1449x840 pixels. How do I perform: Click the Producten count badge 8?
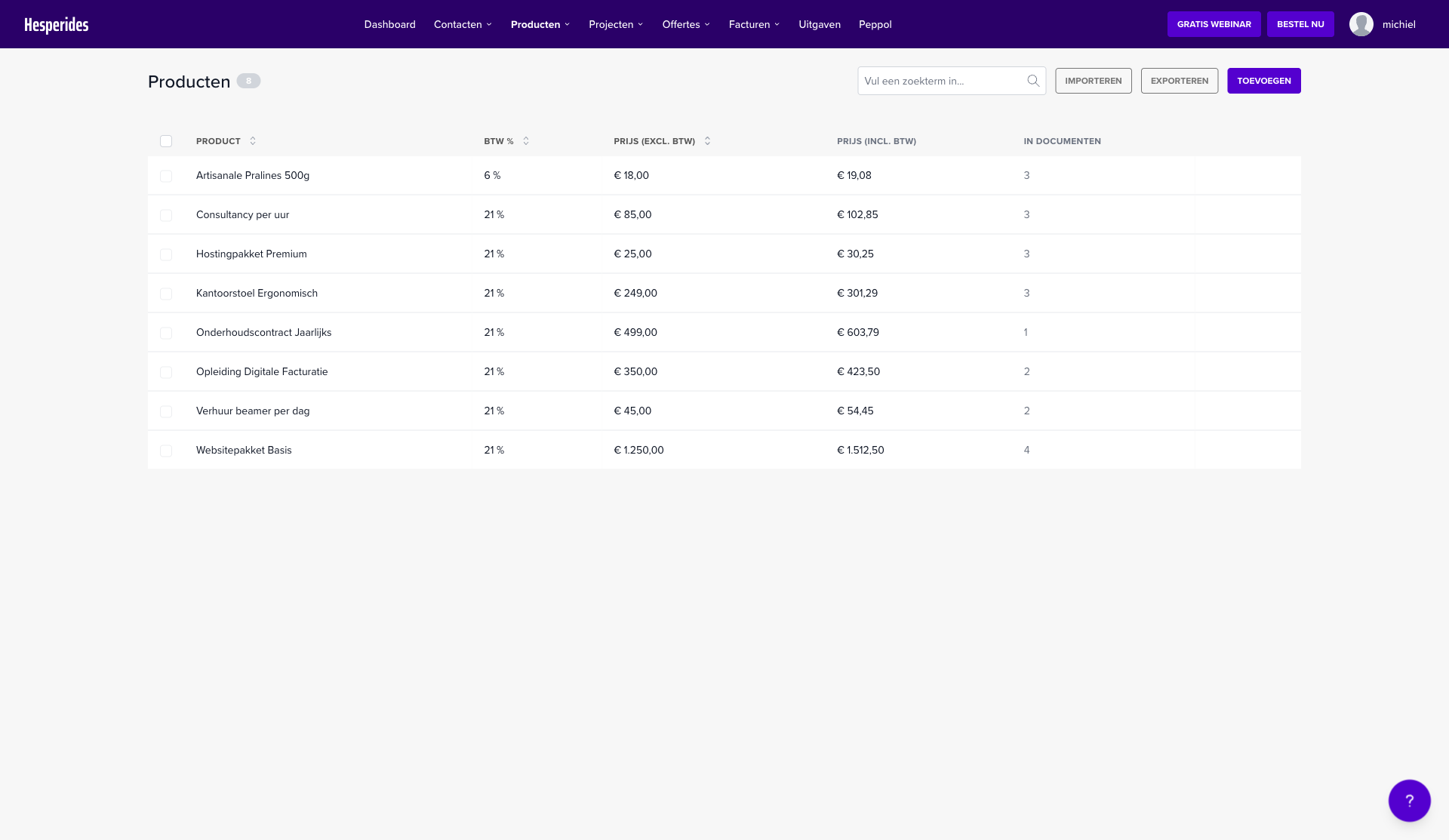point(248,81)
